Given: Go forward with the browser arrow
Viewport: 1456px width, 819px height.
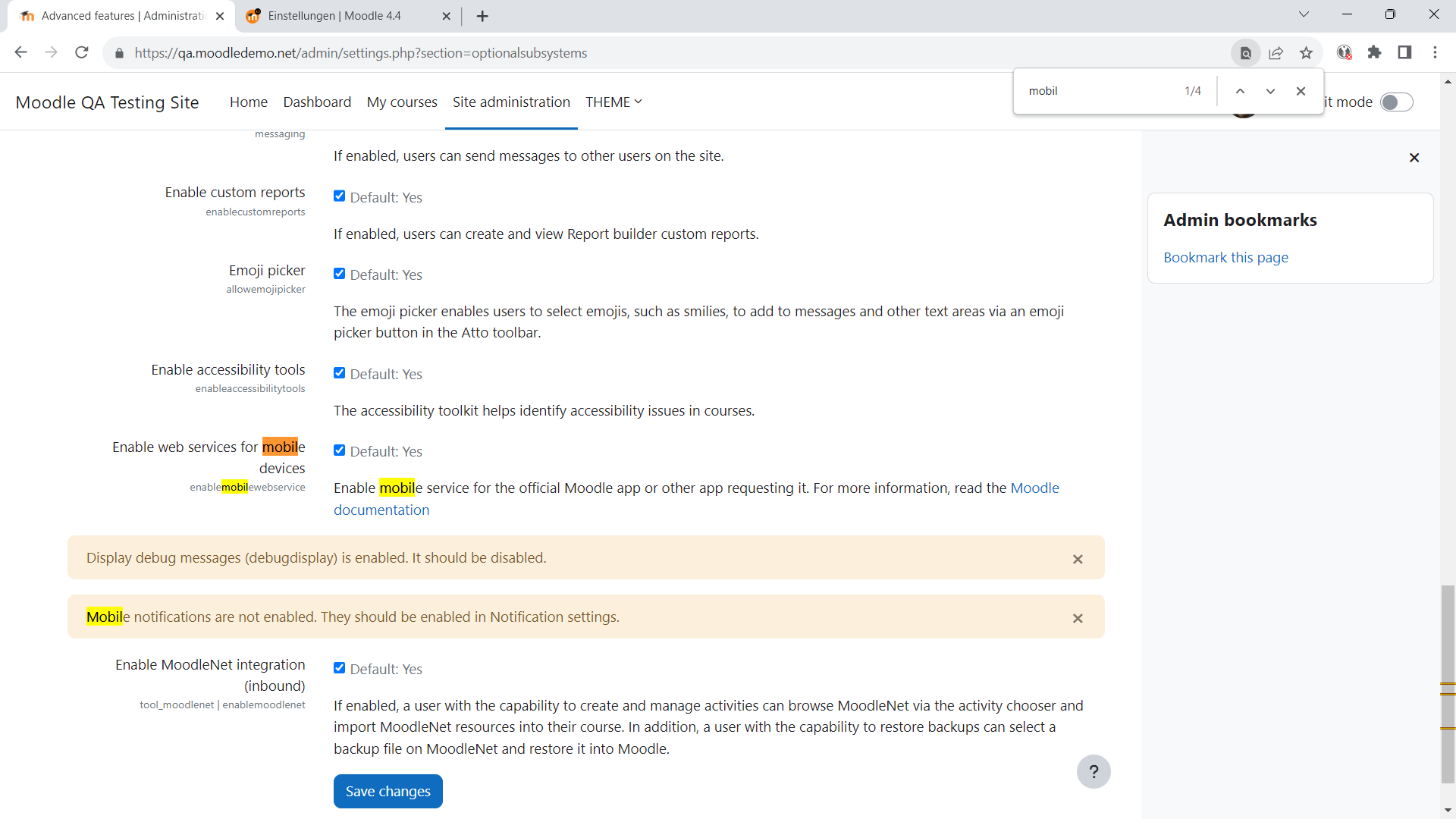Looking at the screenshot, I should 51,52.
